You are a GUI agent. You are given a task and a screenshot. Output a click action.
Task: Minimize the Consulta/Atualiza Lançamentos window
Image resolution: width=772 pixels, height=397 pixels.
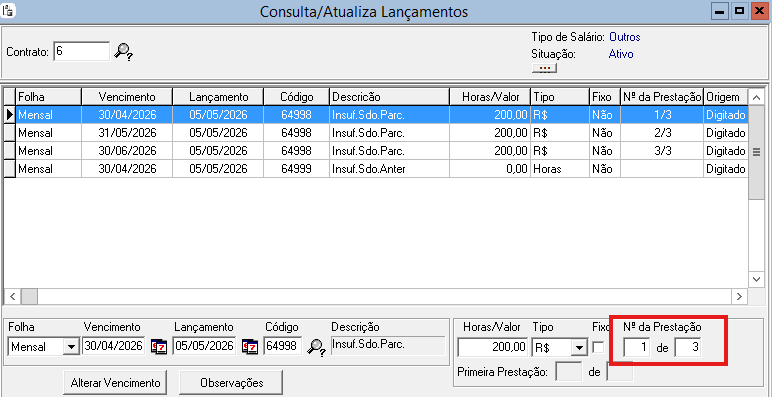[x=721, y=11]
